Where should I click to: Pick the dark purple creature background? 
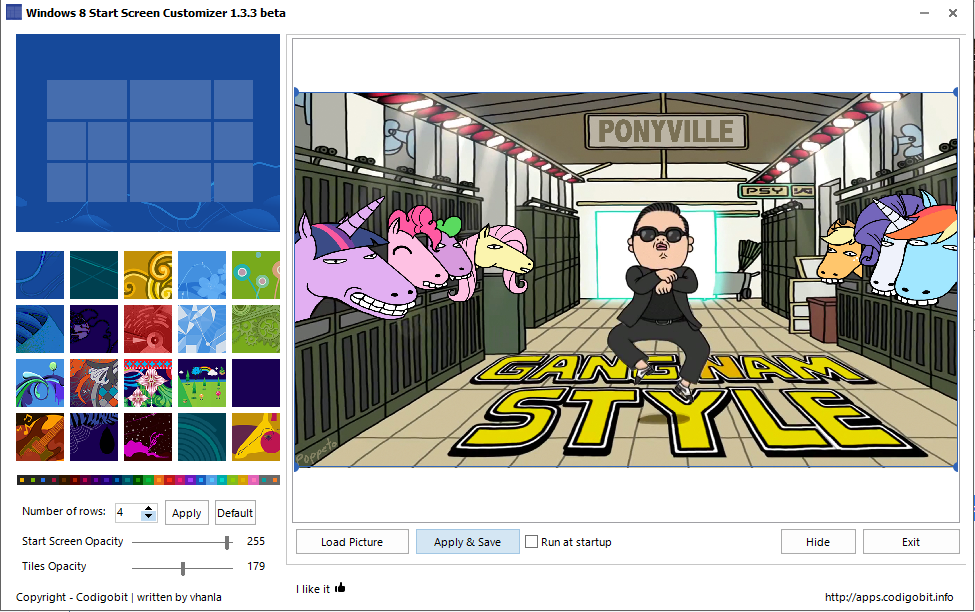pos(94,329)
